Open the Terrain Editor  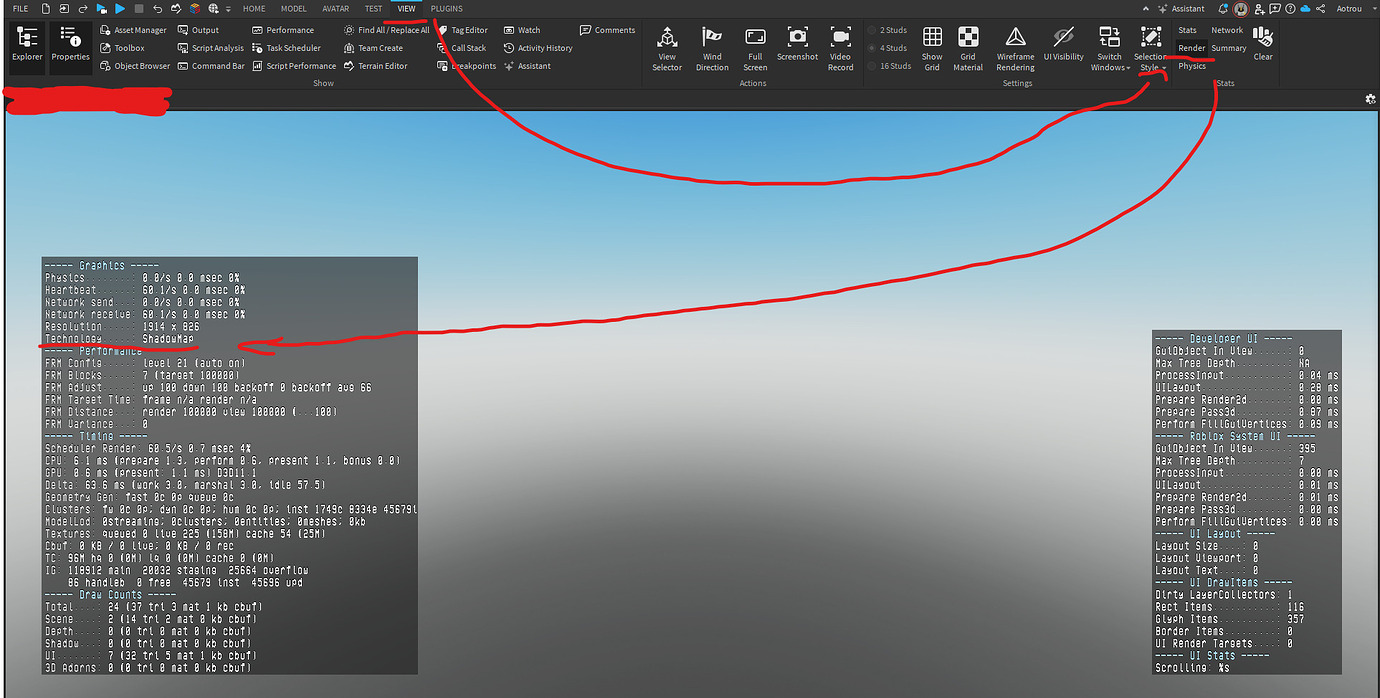(375, 66)
